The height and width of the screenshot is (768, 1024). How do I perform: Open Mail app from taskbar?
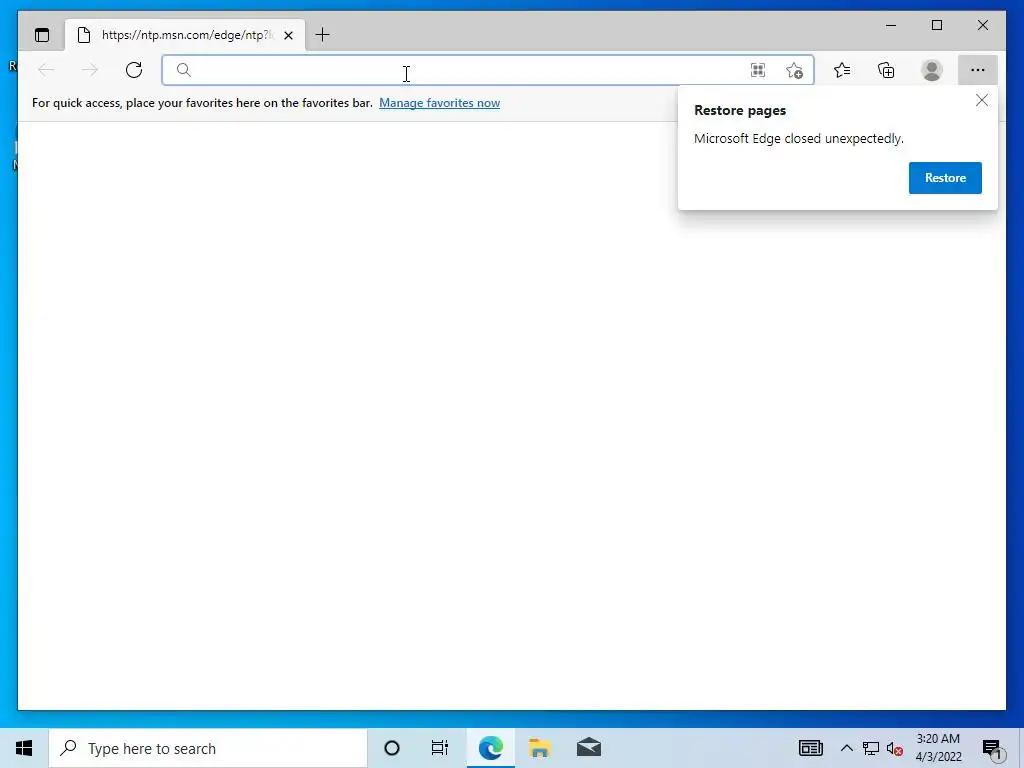click(589, 748)
